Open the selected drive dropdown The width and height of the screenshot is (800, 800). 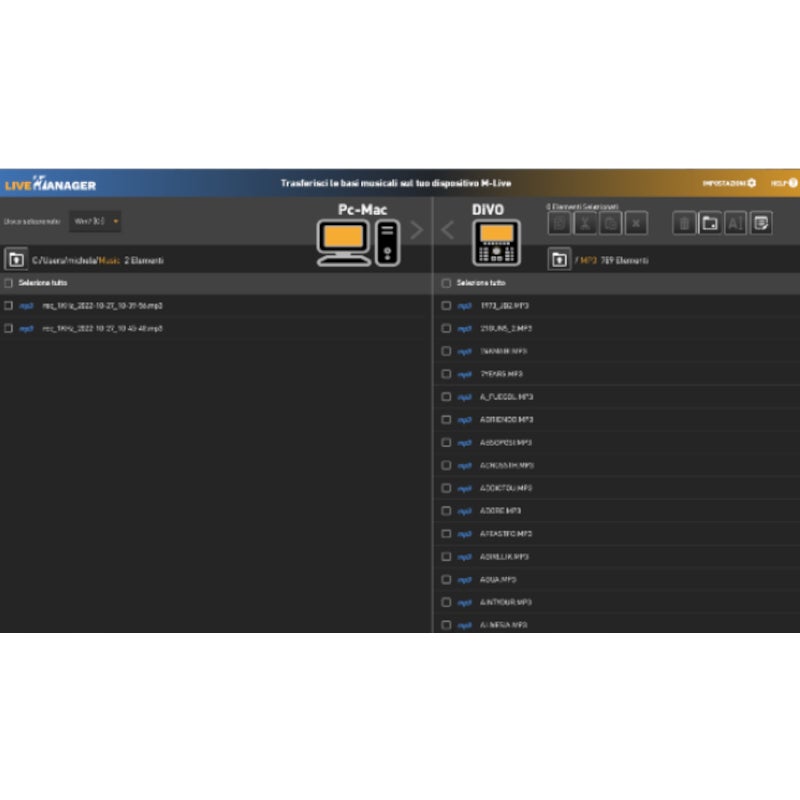(x=95, y=221)
